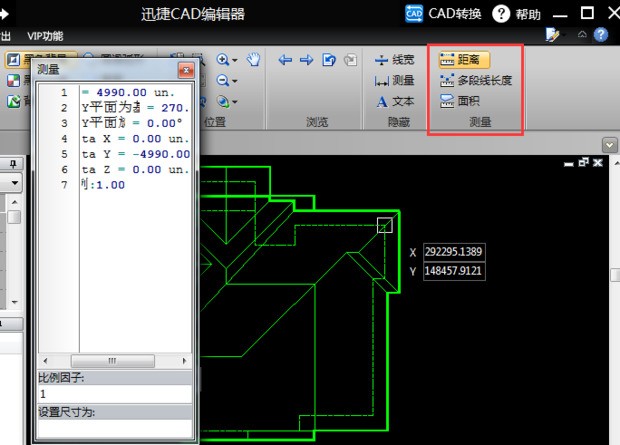
Task: Click the 比例因子 scale factor input field
Action: click(x=115, y=394)
